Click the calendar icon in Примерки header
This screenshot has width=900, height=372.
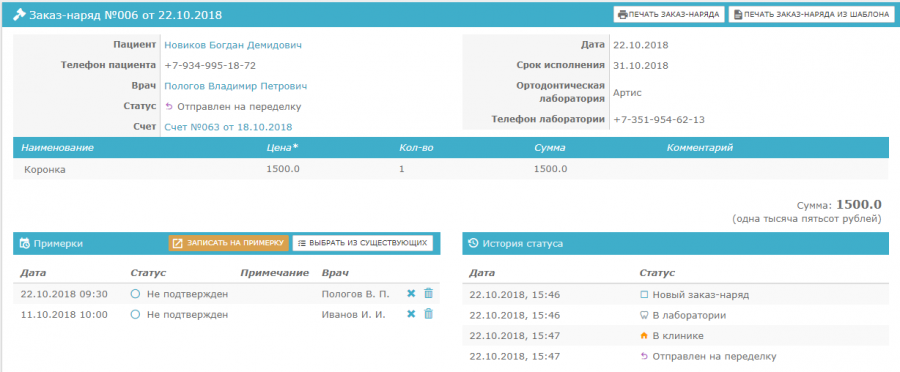(25, 243)
